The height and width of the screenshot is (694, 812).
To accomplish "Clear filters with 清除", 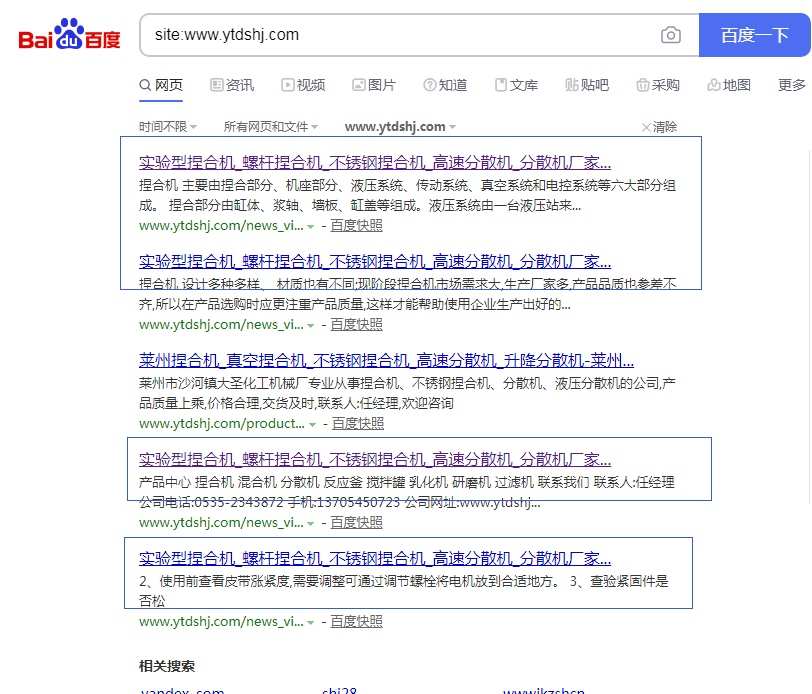I will (659, 127).
